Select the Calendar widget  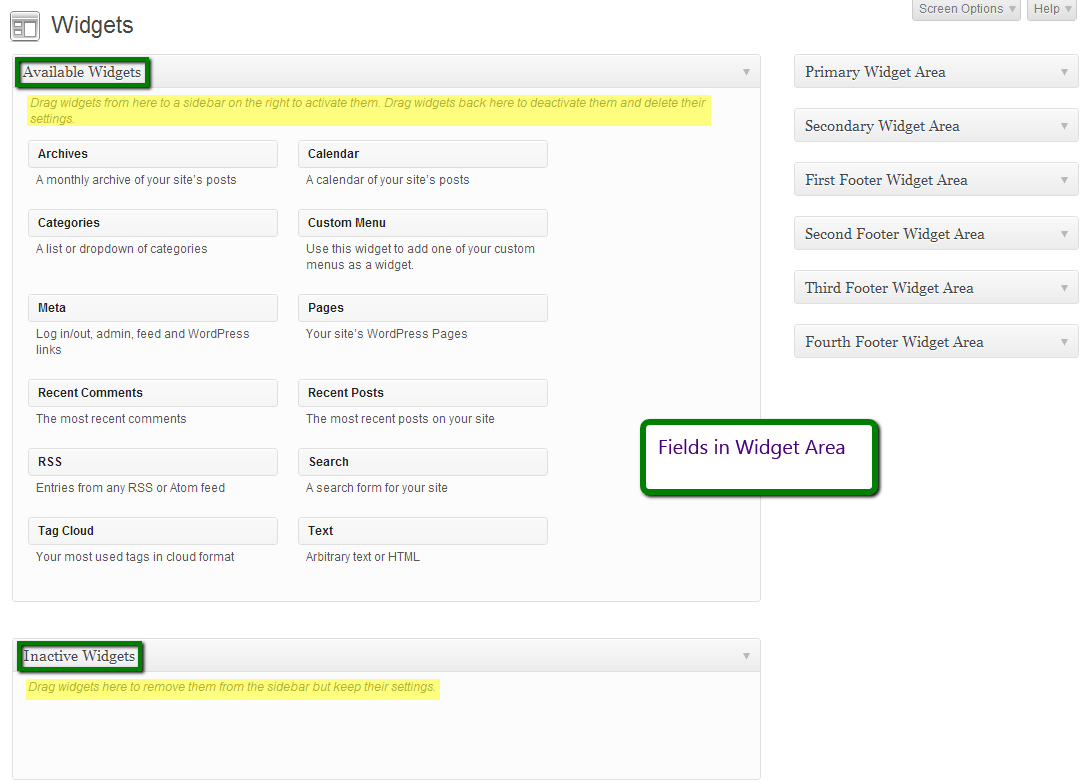pyautogui.click(x=422, y=153)
